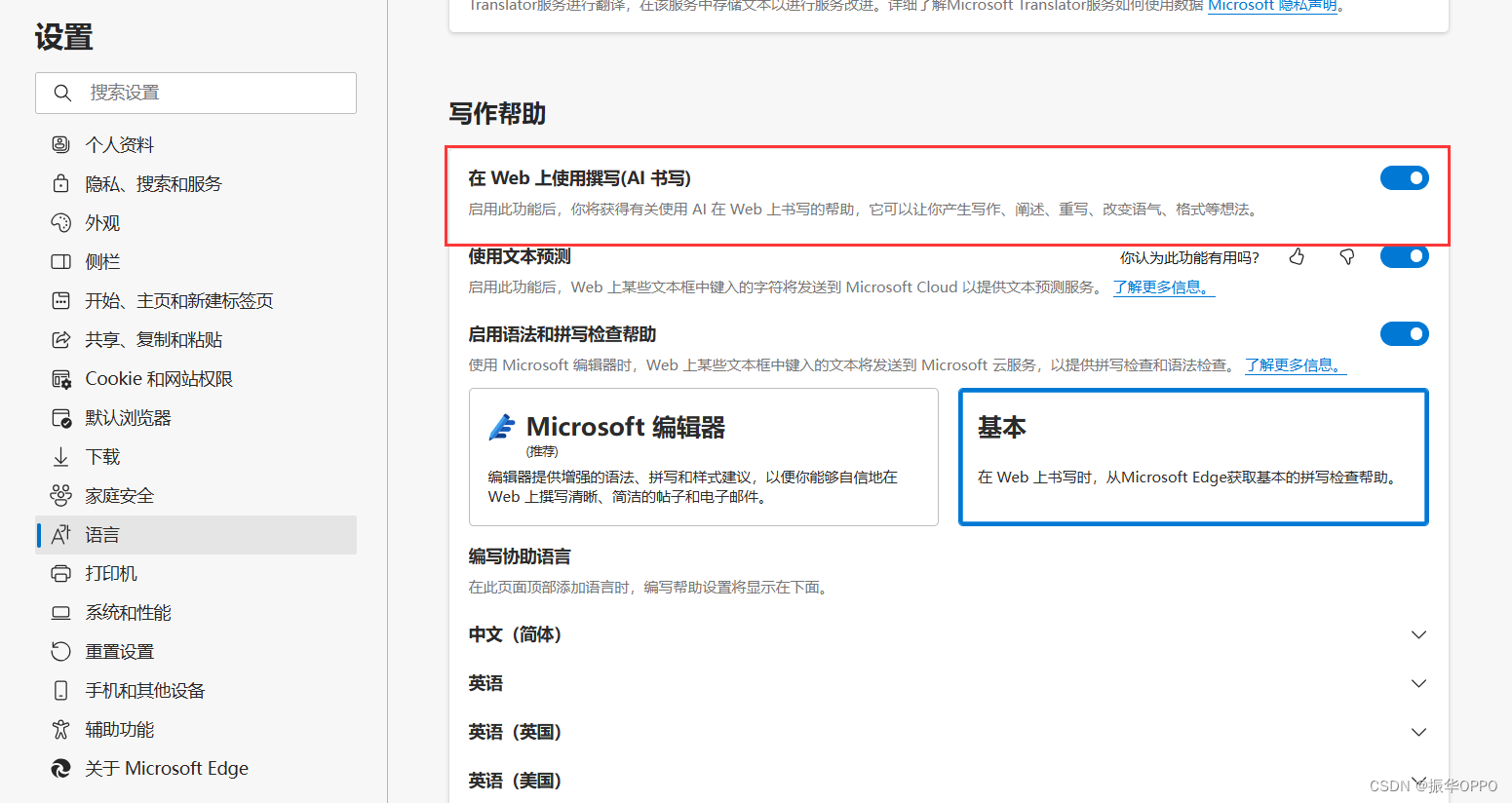
Task: Click the language icon beside 语言
Action: [60, 534]
